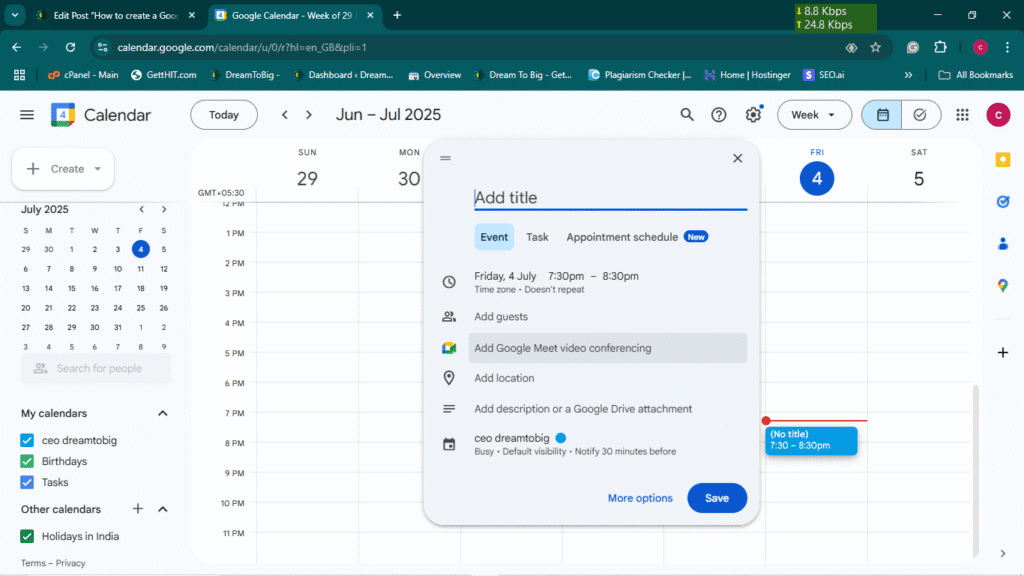Image resolution: width=1024 pixels, height=576 pixels.
Task: Click the Save button
Action: (716, 498)
